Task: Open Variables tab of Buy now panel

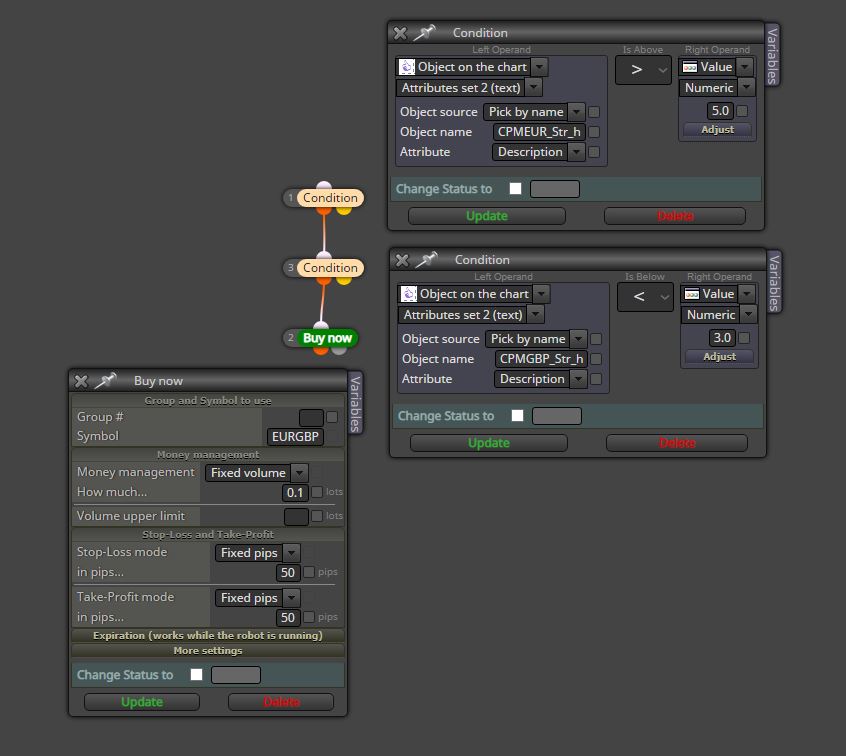Action: 354,404
